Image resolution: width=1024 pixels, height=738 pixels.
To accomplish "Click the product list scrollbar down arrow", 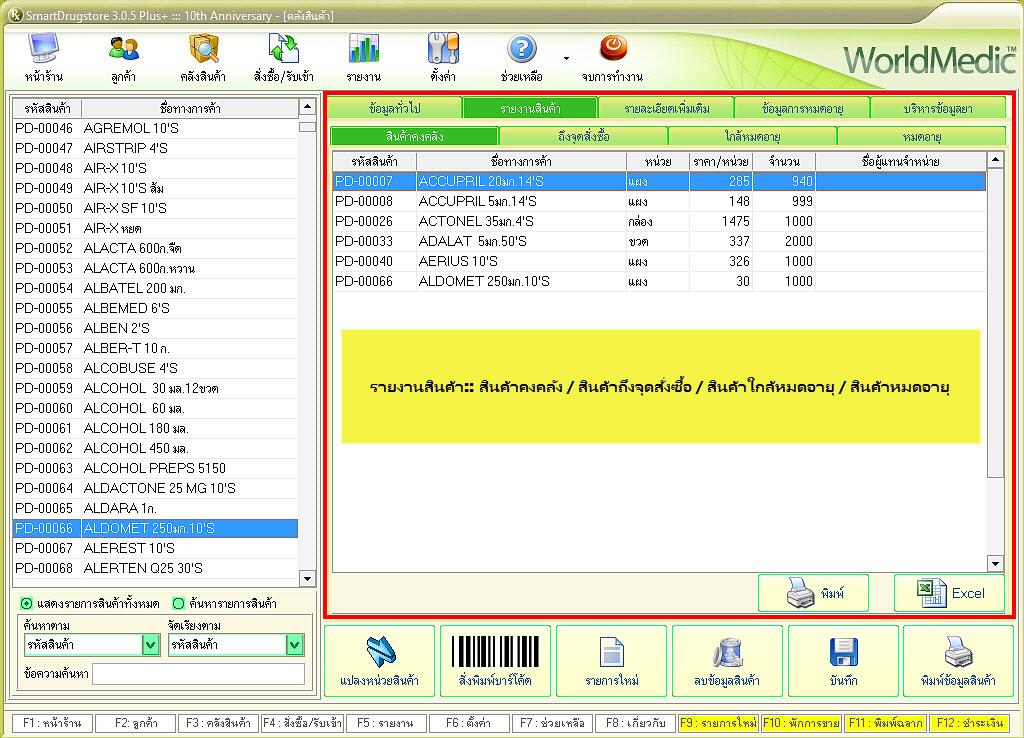I will point(308,579).
